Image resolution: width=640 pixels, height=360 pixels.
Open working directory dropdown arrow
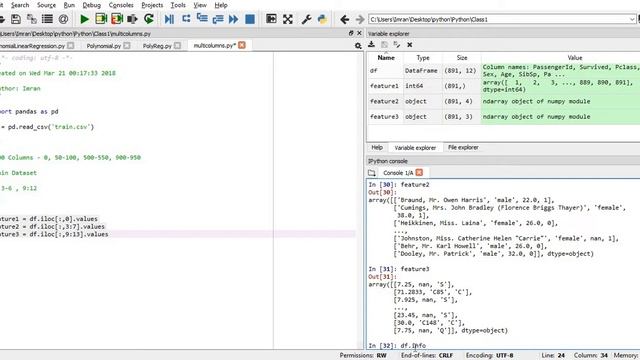[632, 19]
